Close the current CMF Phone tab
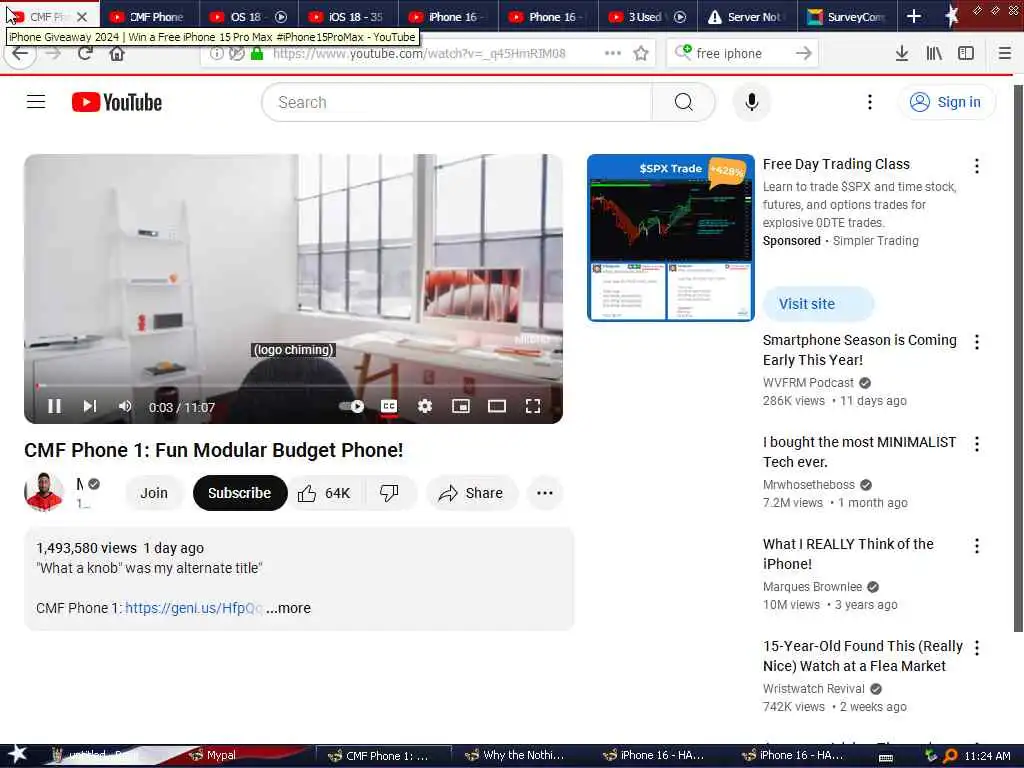 point(82,17)
